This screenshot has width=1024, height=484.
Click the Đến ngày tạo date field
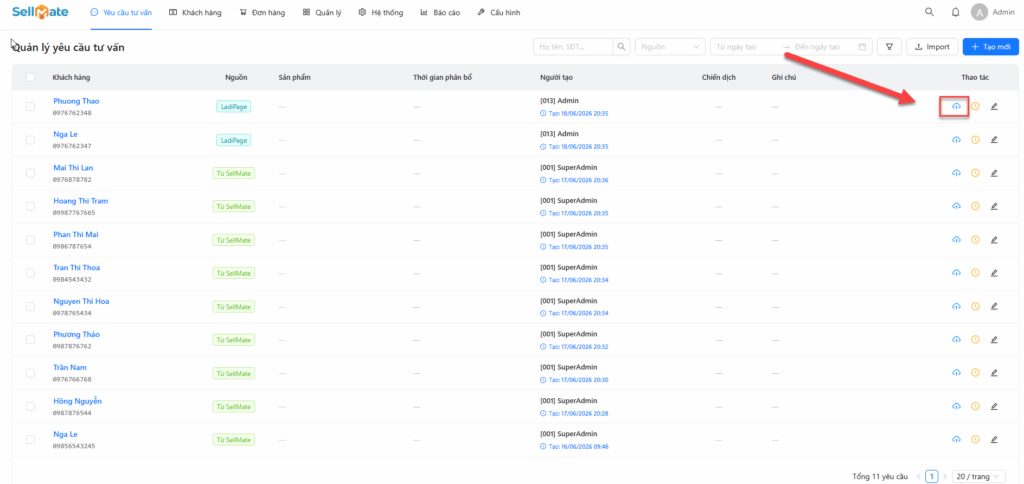(822, 47)
